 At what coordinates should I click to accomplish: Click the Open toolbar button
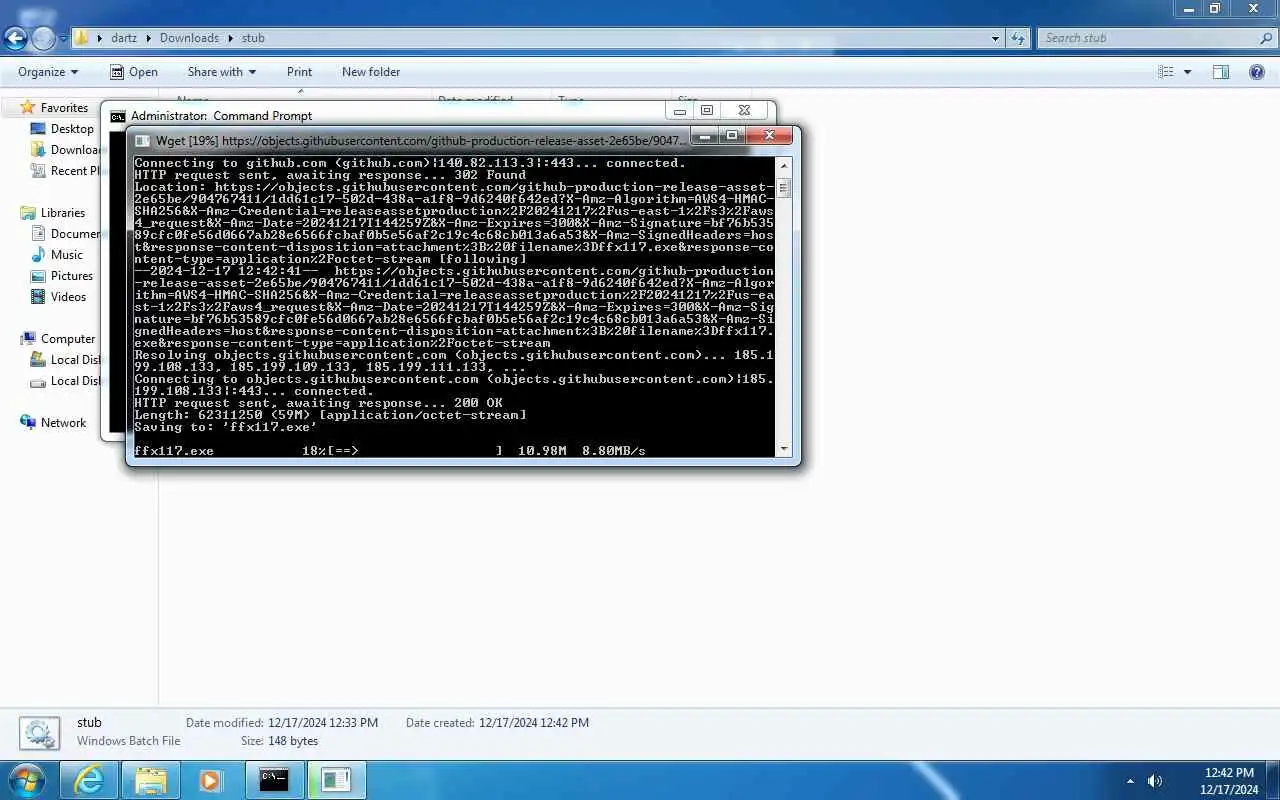pyautogui.click(x=133, y=72)
